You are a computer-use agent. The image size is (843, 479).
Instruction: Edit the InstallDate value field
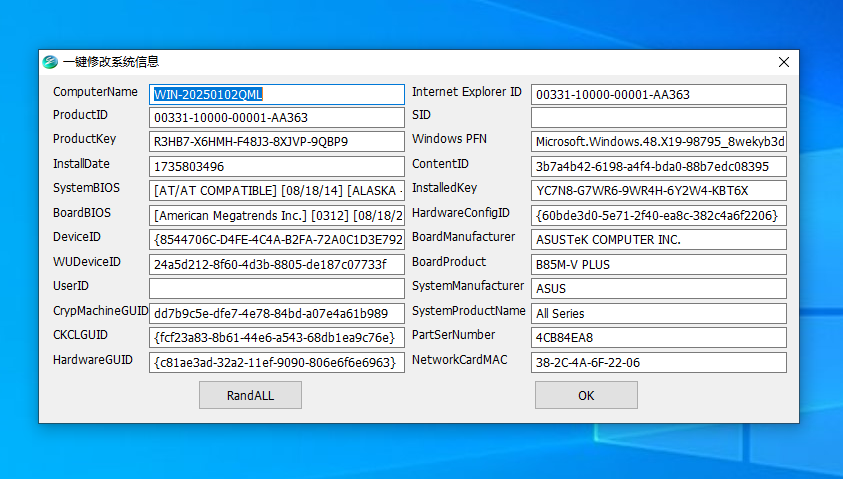[x=277, y=166]
